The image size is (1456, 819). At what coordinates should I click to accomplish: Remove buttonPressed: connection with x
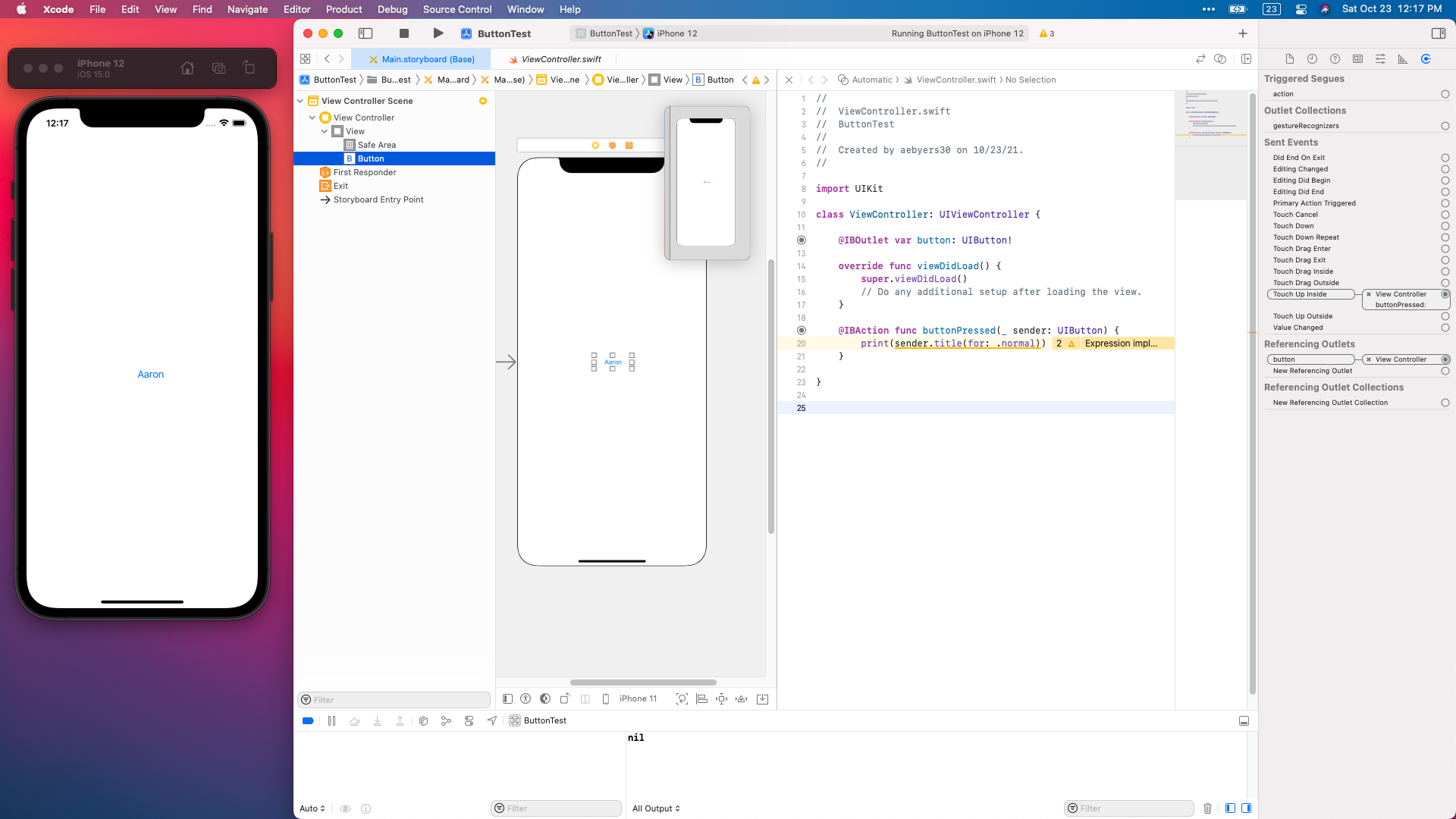point(1369,294)
